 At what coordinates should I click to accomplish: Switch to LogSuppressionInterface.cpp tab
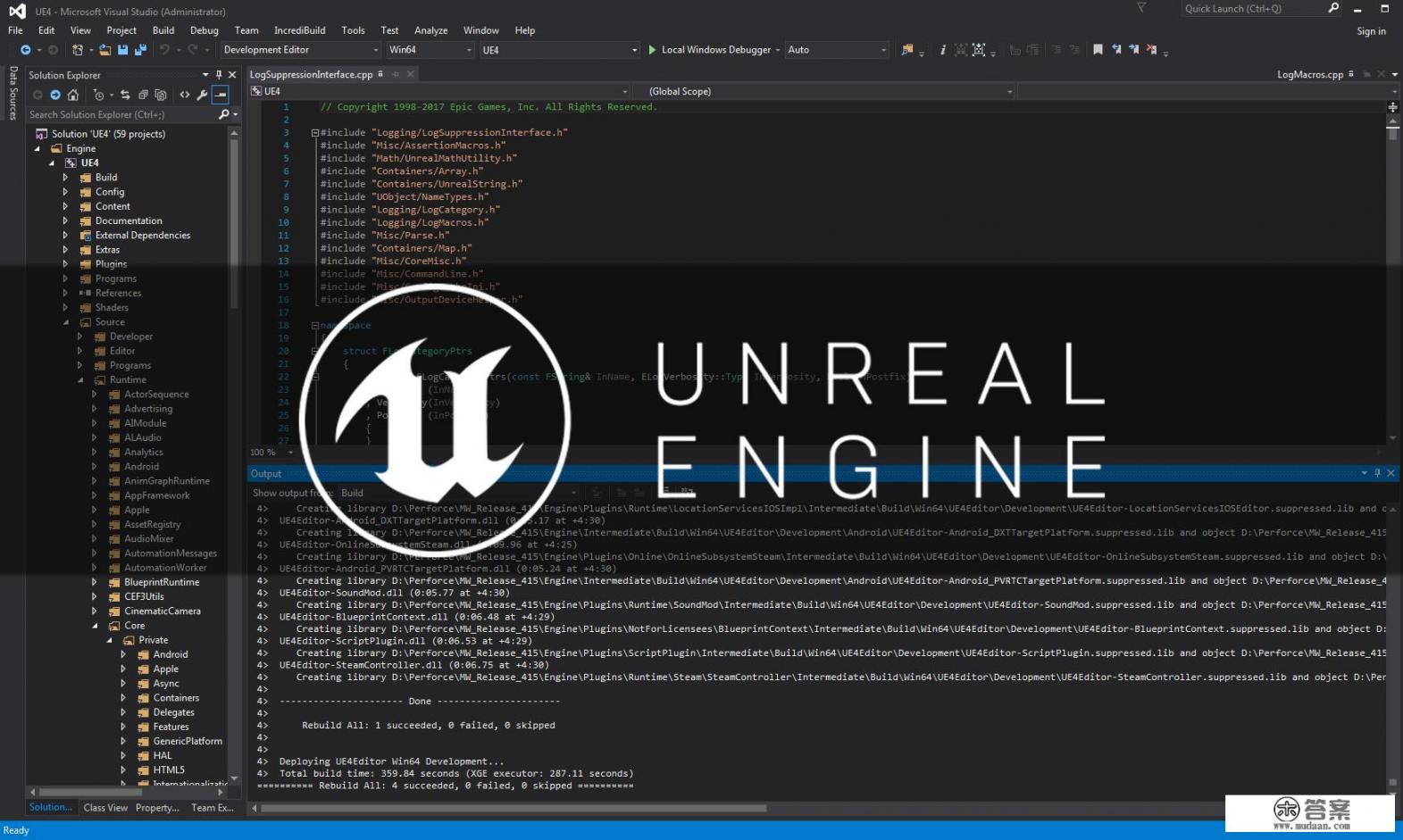311,75
